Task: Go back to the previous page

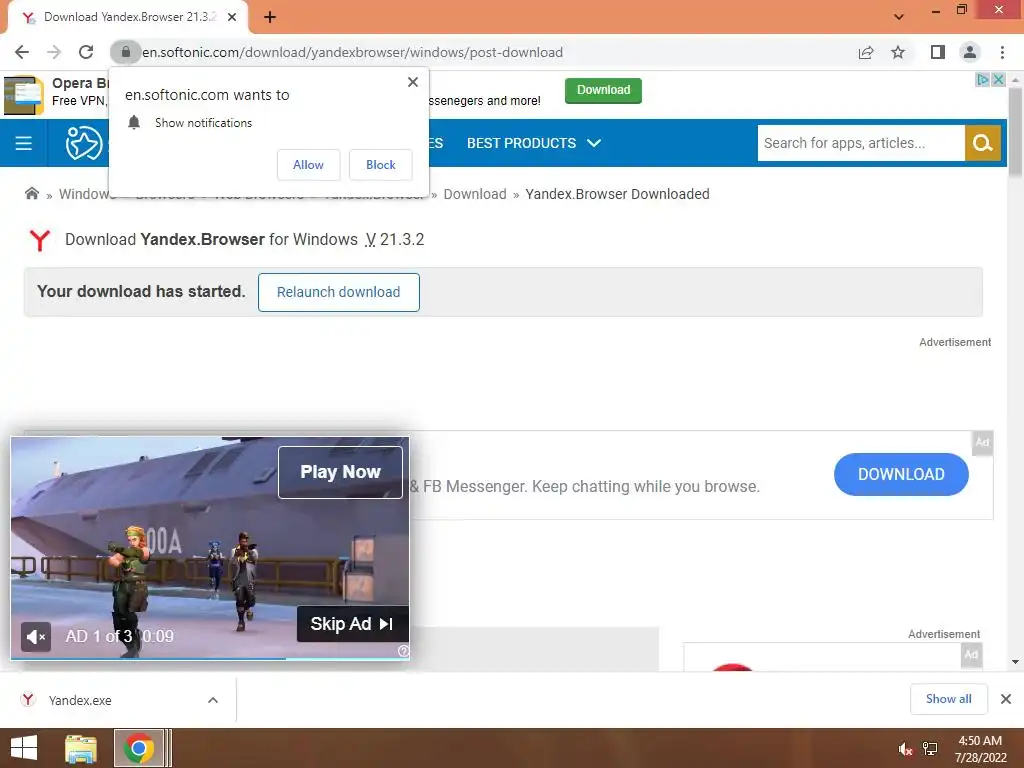Action: coord(22,52)
